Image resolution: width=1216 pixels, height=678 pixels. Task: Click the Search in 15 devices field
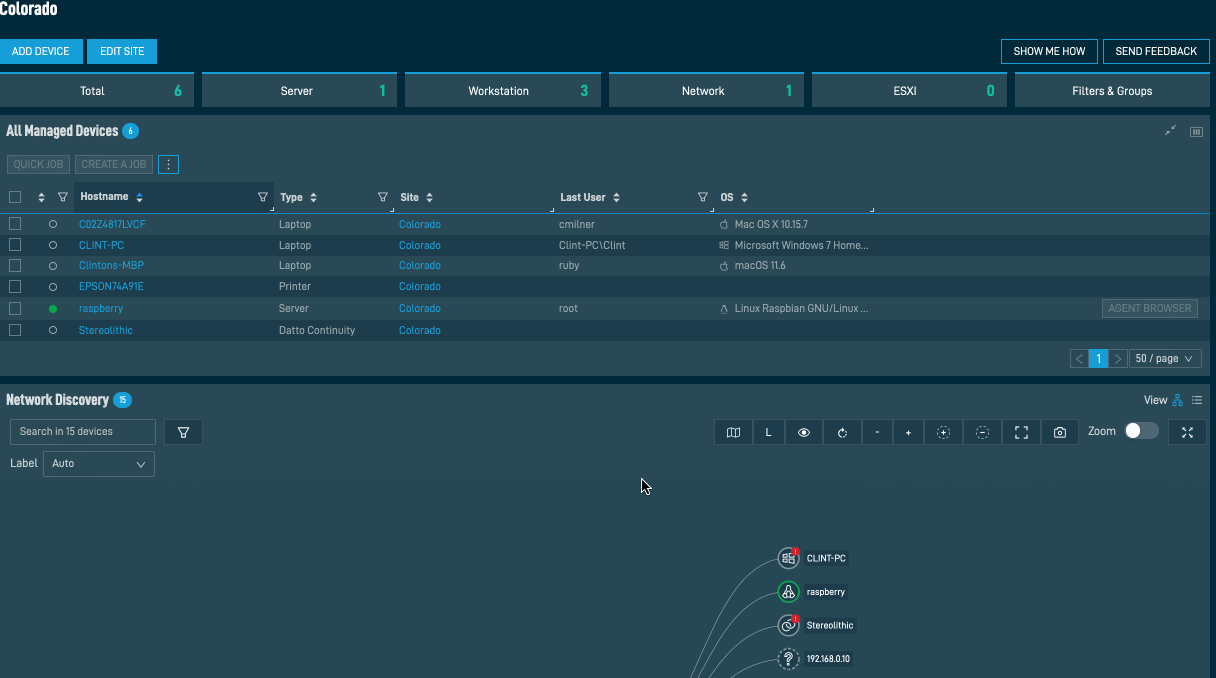83,432
